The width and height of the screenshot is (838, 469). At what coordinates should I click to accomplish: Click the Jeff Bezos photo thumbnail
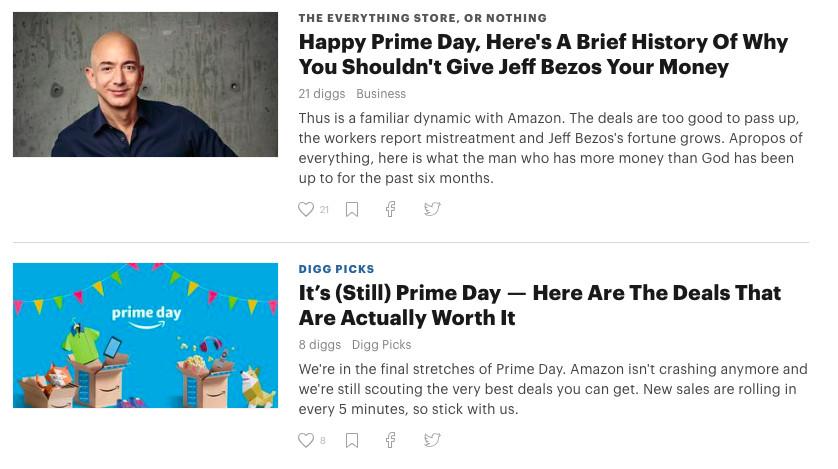tap(145, 84)
